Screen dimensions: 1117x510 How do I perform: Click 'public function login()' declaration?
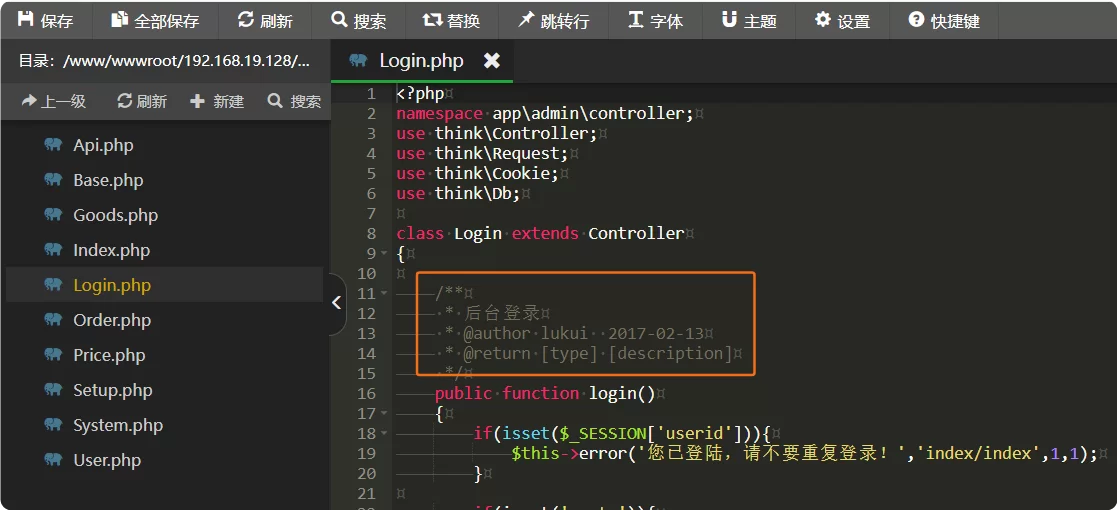pos(545,393)
